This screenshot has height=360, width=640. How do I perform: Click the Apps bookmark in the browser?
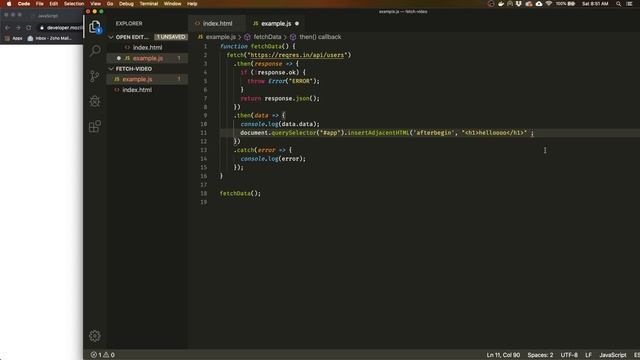click(13, 38)
